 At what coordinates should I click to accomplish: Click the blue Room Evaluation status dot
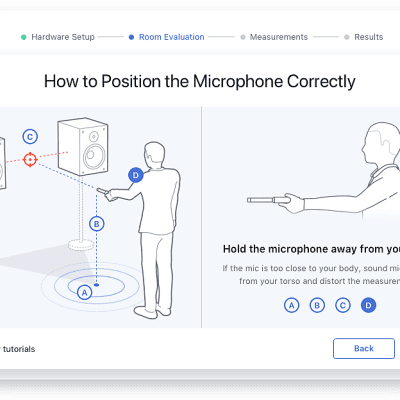131,37
